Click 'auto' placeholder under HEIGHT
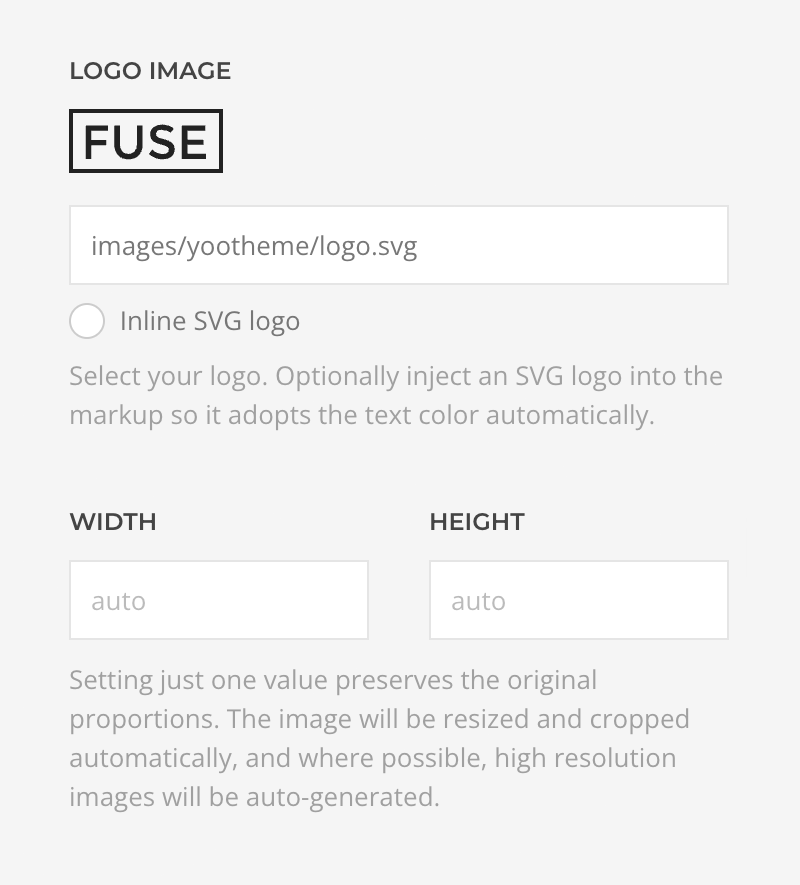The image size is (800, 885). tap(478, 602)
